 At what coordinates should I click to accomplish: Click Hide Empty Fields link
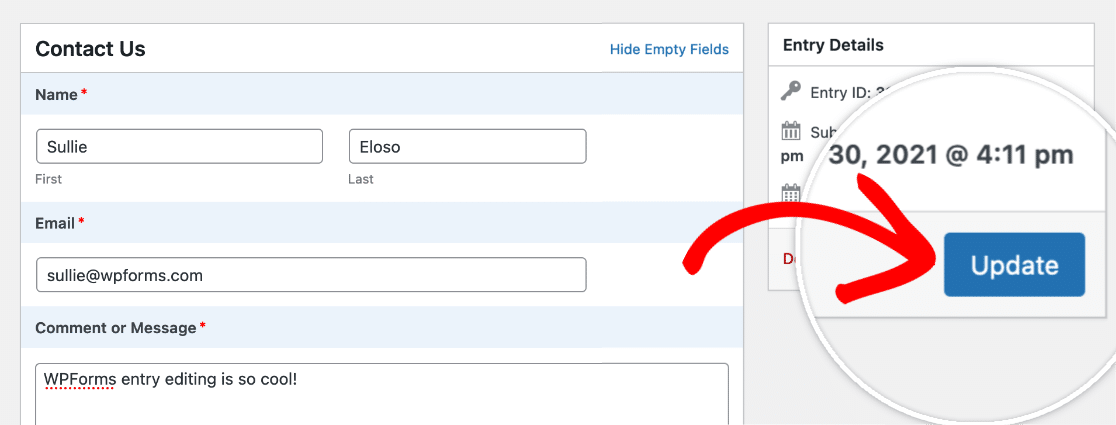pyautogui.click(x=669, y=50)
